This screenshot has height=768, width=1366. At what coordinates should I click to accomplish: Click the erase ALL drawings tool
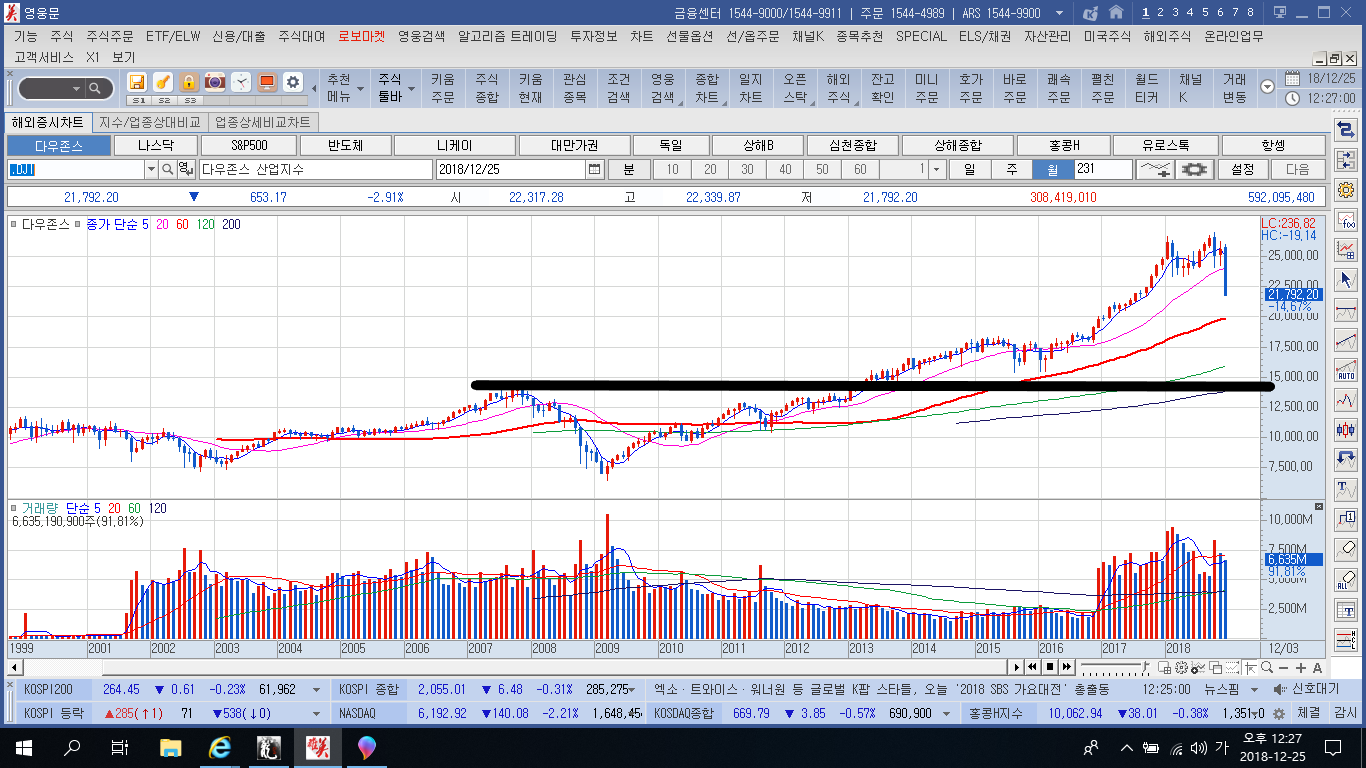1345,581
